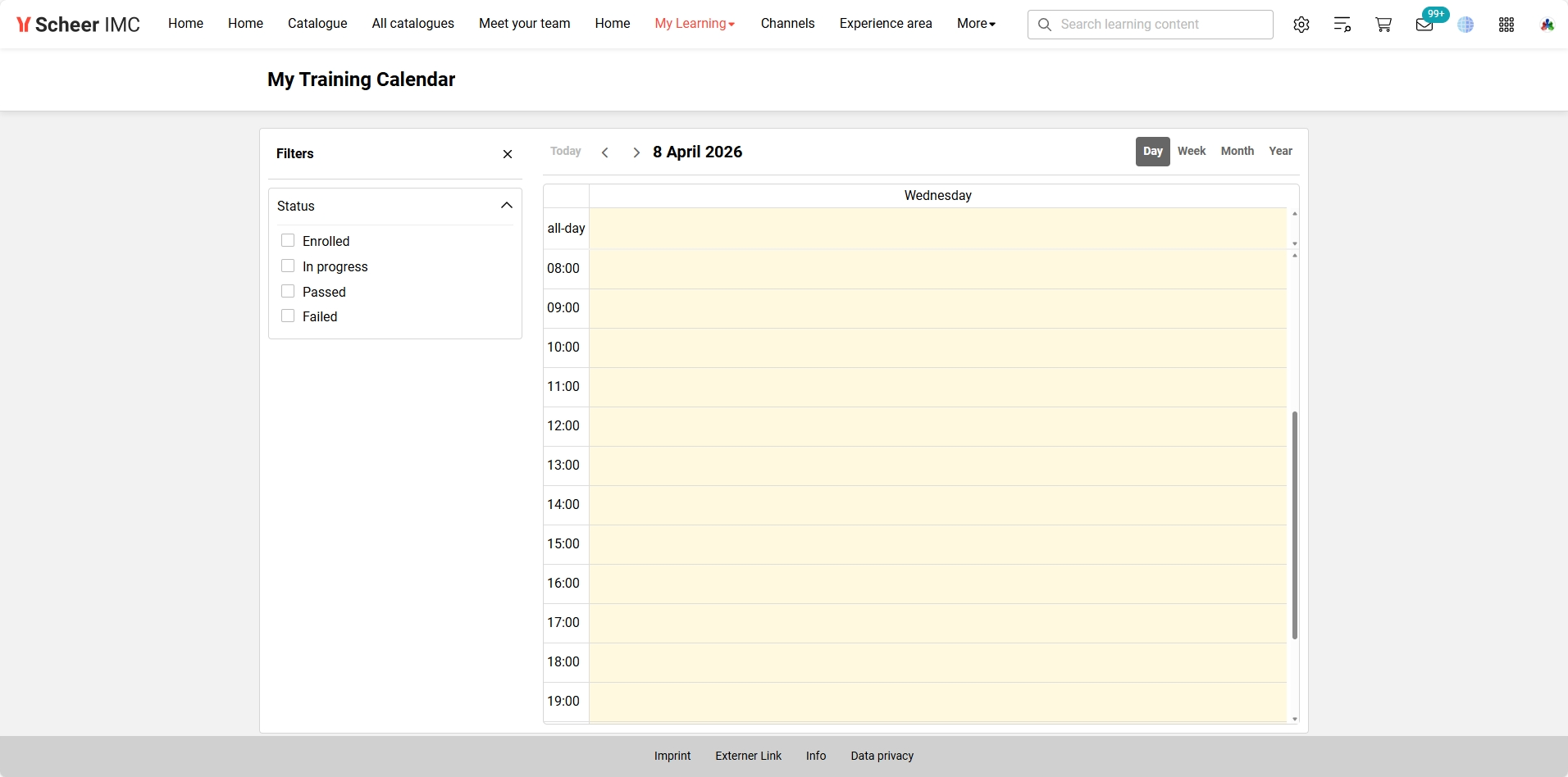The height and width of the screenshot is (777, 1568).
Task: Open the My Learning dropdown
Action: click(695, 24)
